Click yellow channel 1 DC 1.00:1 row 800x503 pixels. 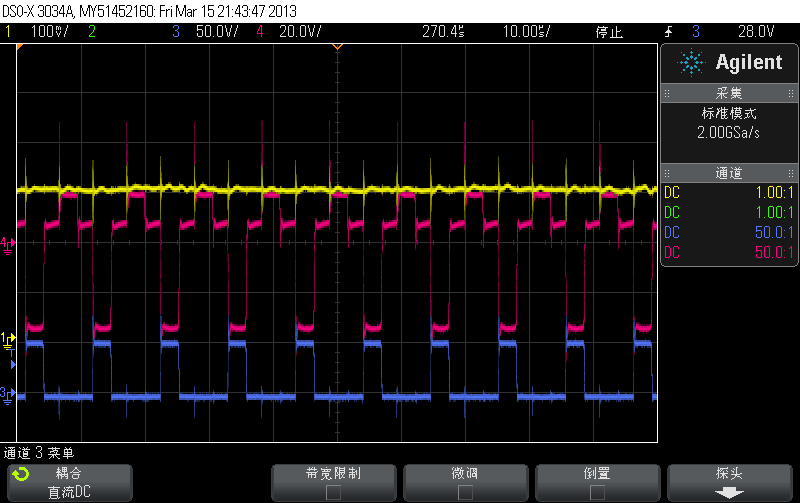pos(729,193)
